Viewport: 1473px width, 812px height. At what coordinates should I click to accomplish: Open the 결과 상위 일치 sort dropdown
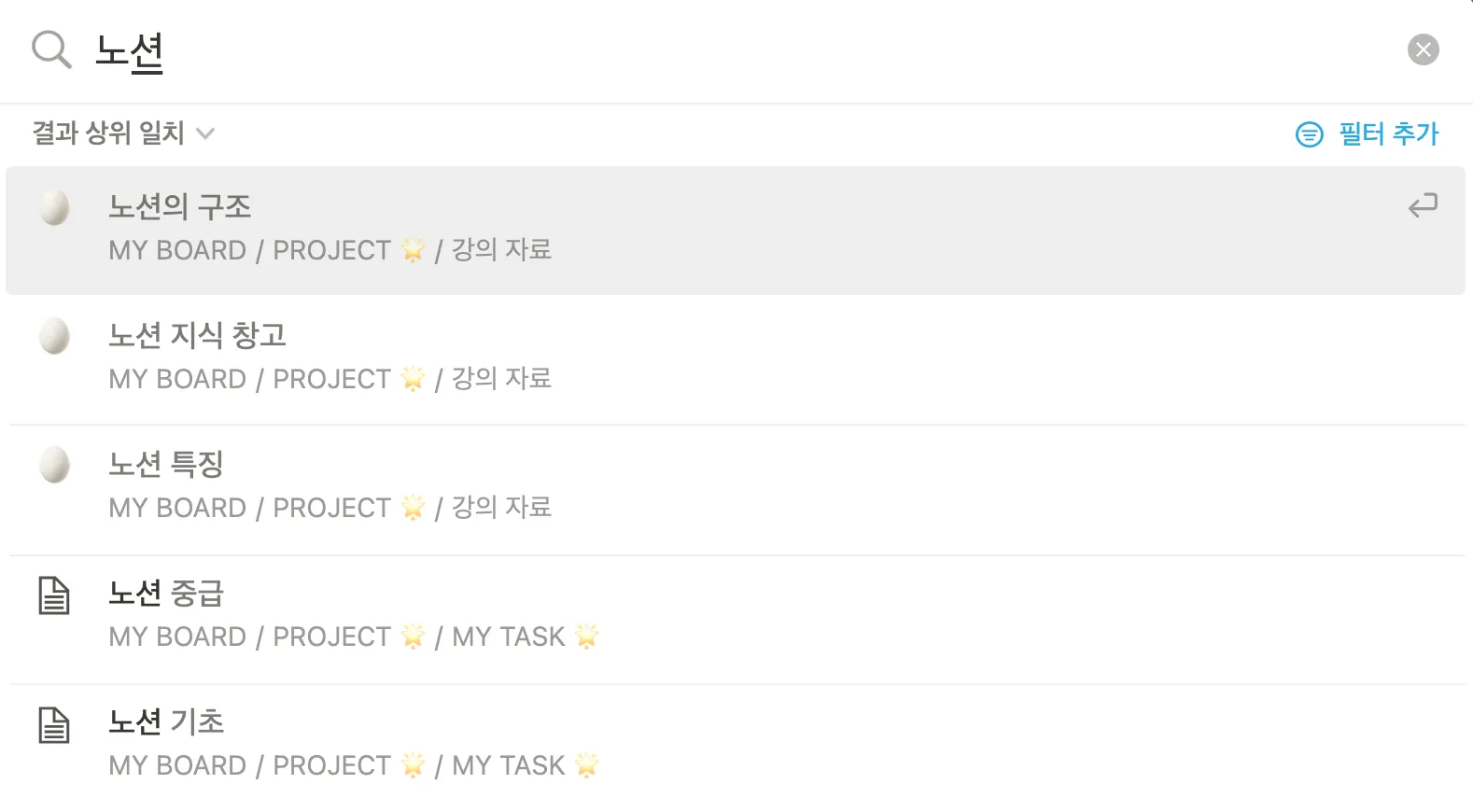tap(108, 133)
